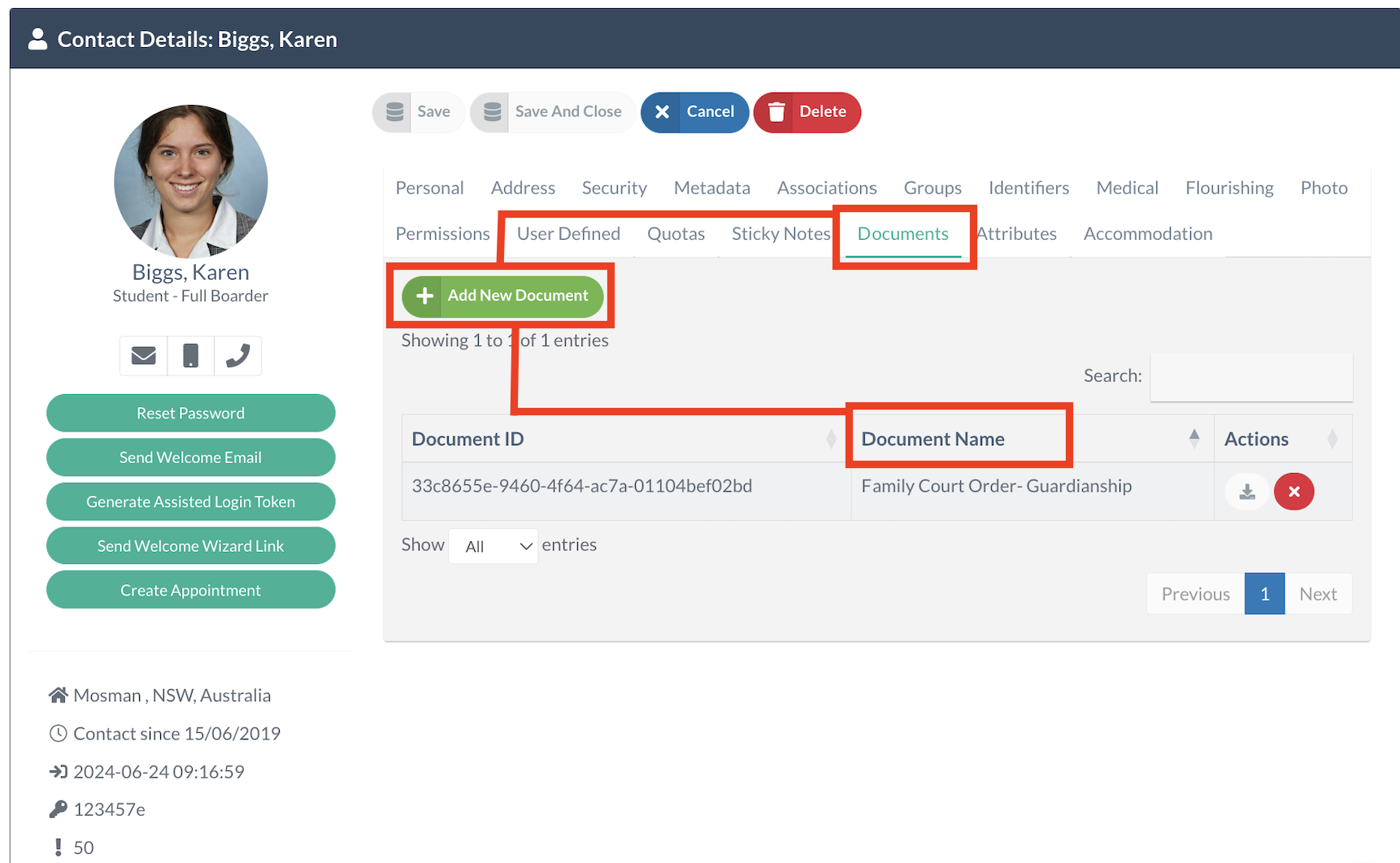Click the Mosman, NSW, Australia address
This screenshot has width=1400, height=863.
[x=172, y=696]
